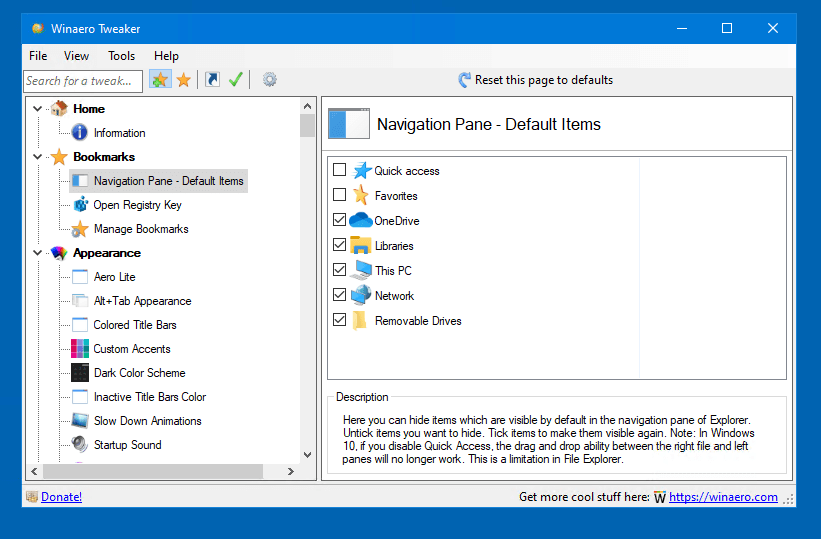821x539 pixels.
Task: Click the Colored Title Bars icon
Action: pos(80,325)
